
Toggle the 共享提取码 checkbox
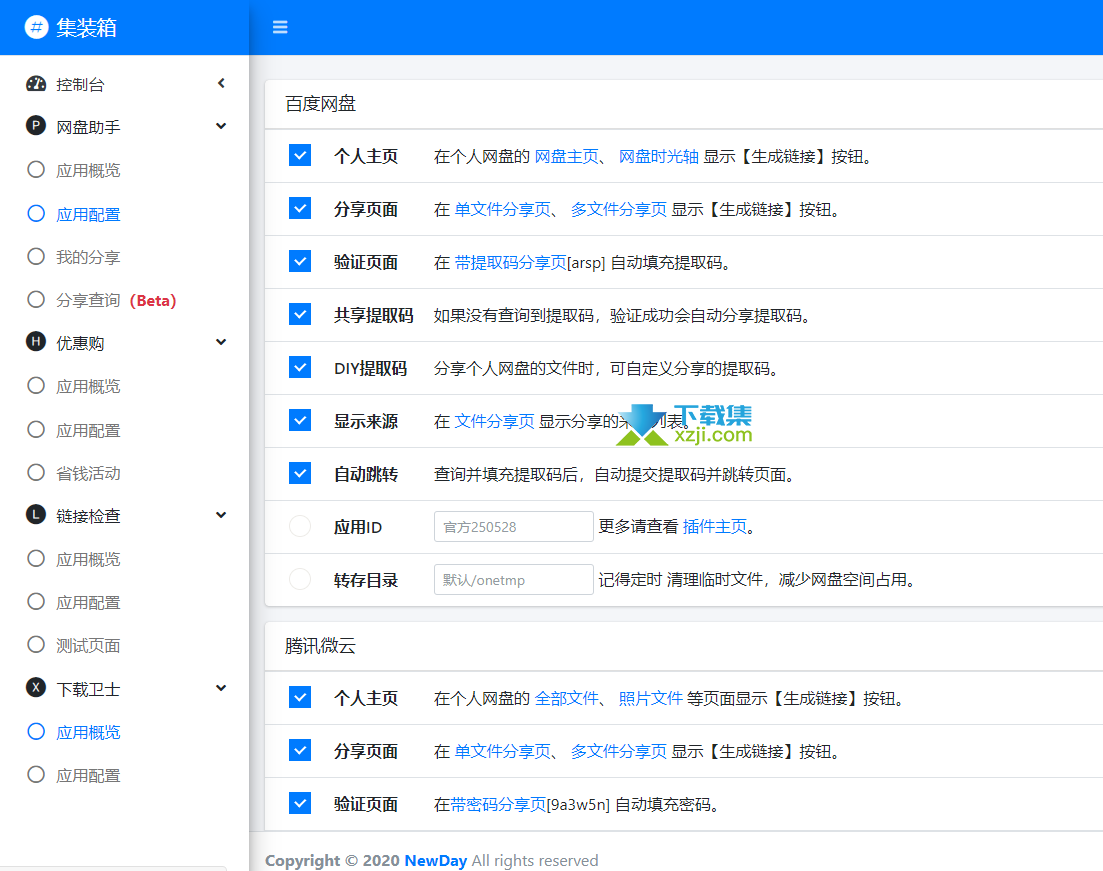pyautogui.click(x=300, y=314)
